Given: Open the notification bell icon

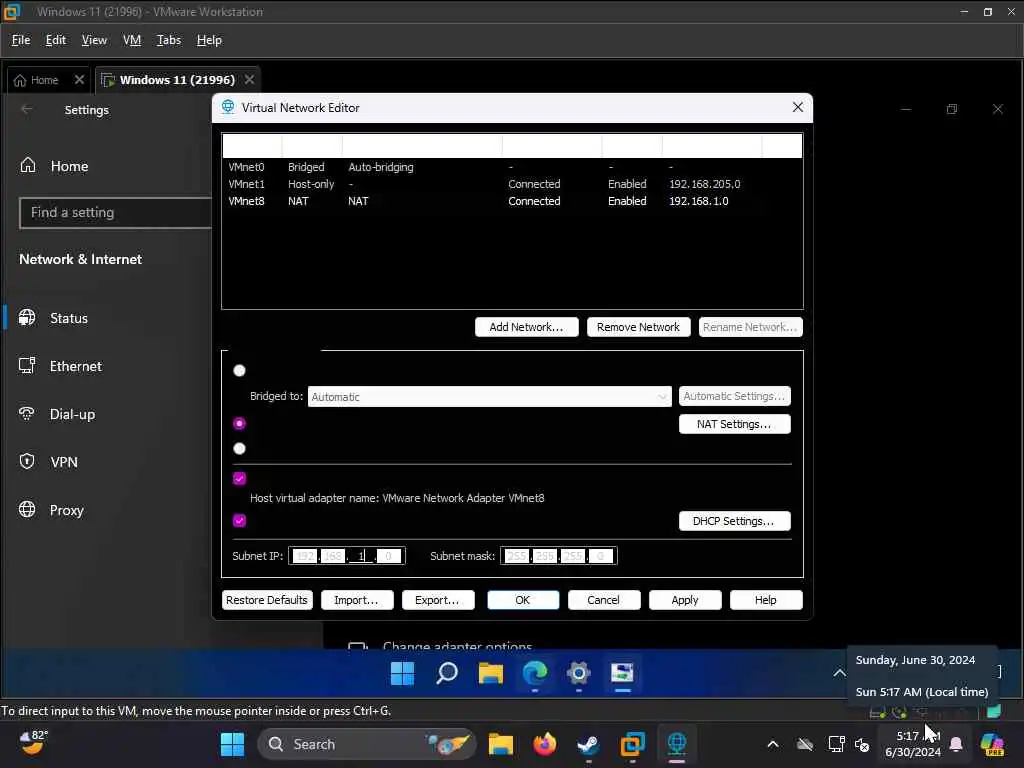Looking at the screenshot, I should [x=956, y=744].
